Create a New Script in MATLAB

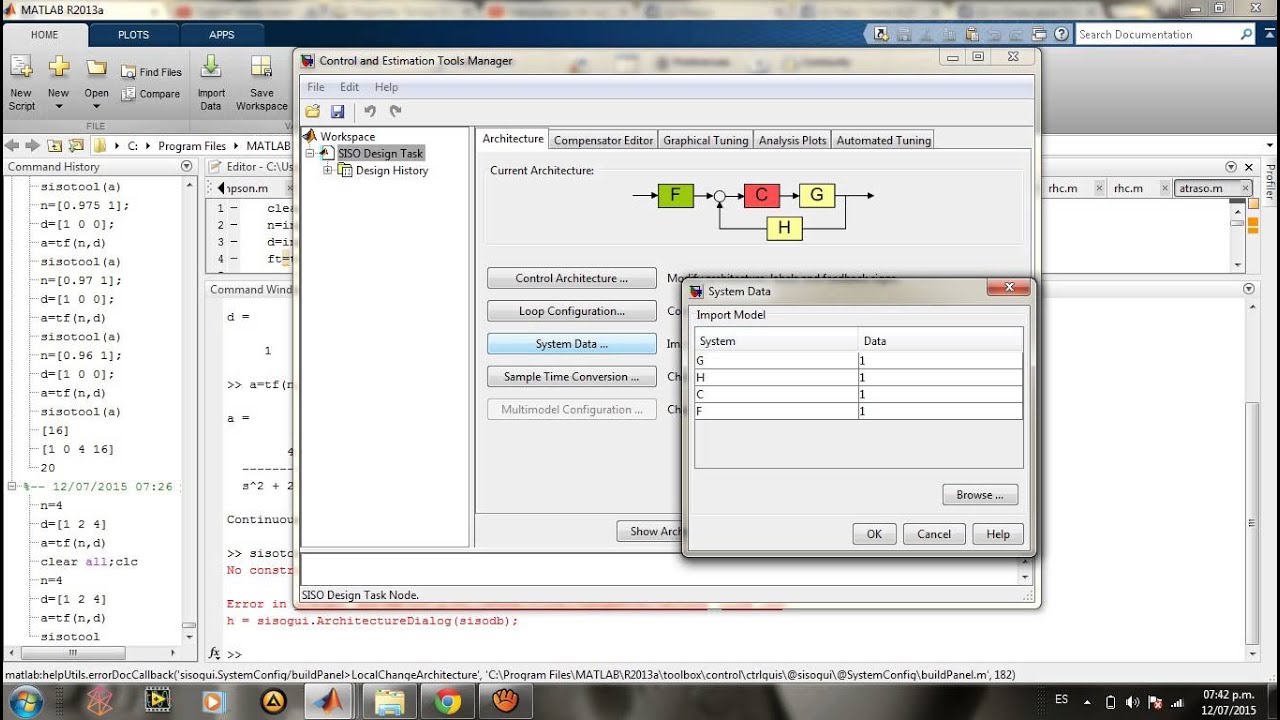point(21,84)
